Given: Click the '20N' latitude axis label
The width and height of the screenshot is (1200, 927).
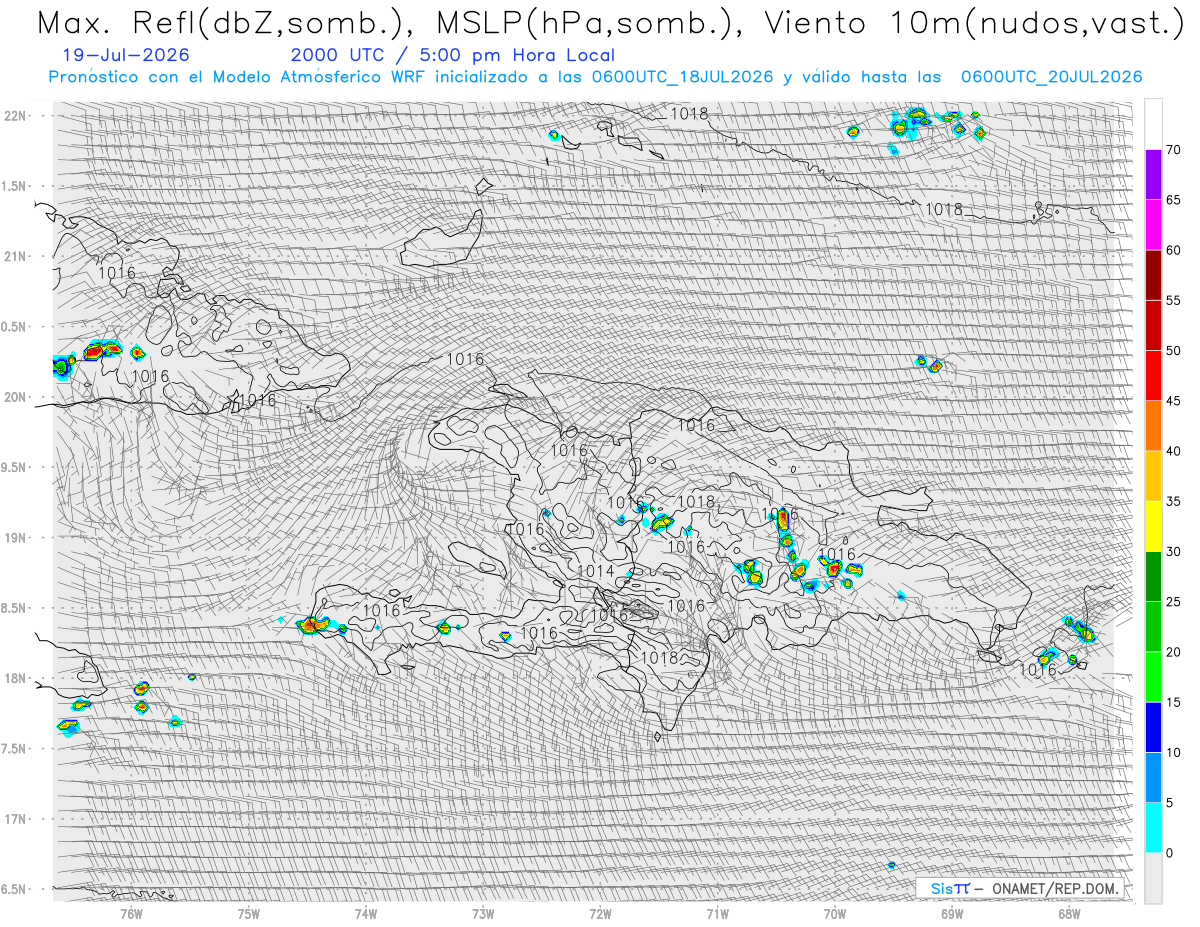Looking at the screenshot, I should 15,398.
